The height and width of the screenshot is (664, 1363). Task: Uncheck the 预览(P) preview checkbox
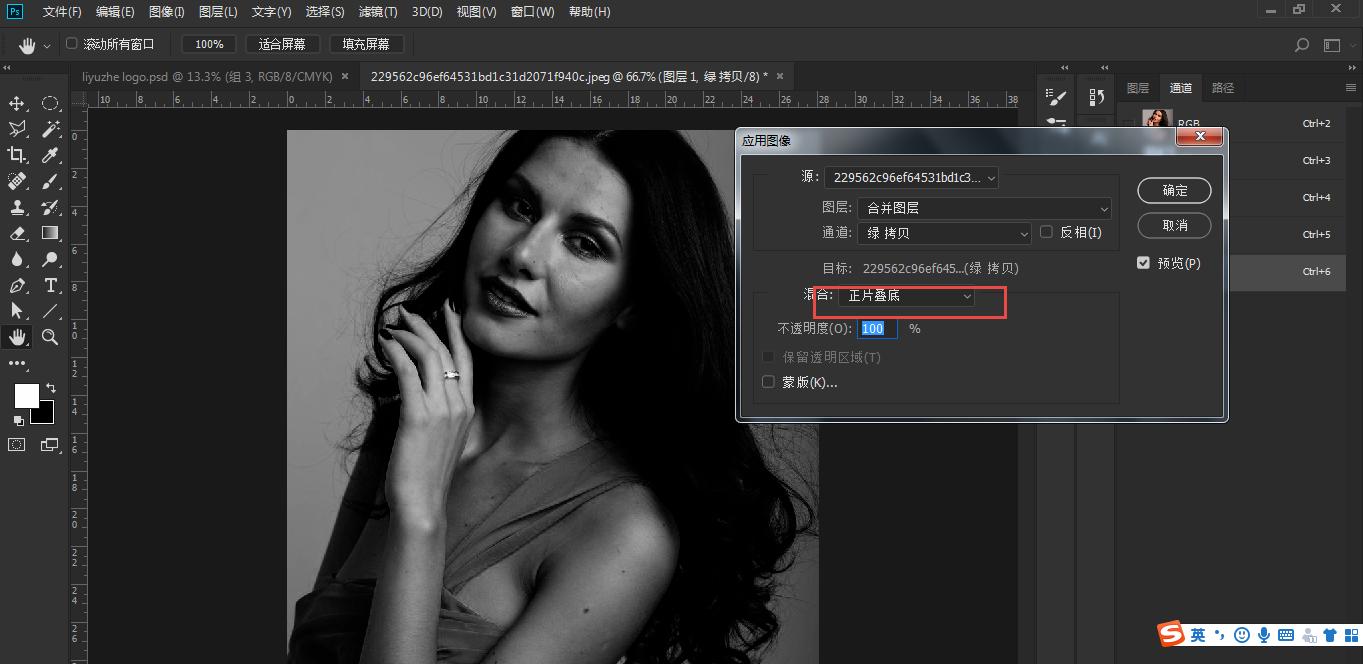pyautogui.click(x=1143, y=263)
